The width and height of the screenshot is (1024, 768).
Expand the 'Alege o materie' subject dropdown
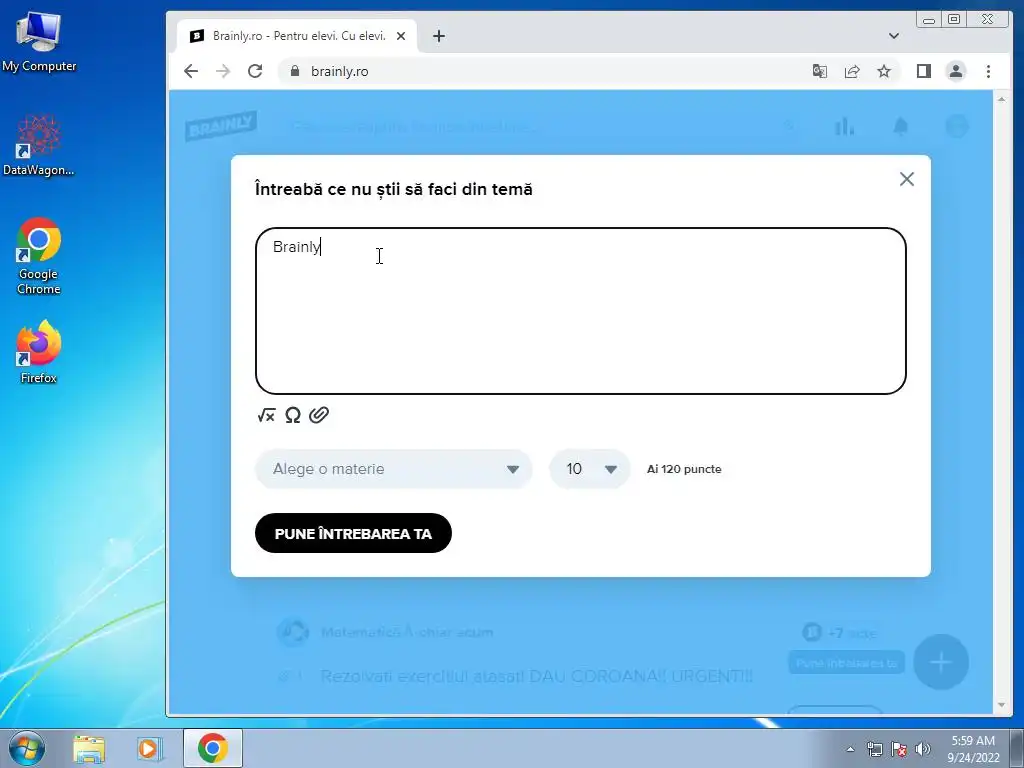pyautogui.click(x=394, y=469)
